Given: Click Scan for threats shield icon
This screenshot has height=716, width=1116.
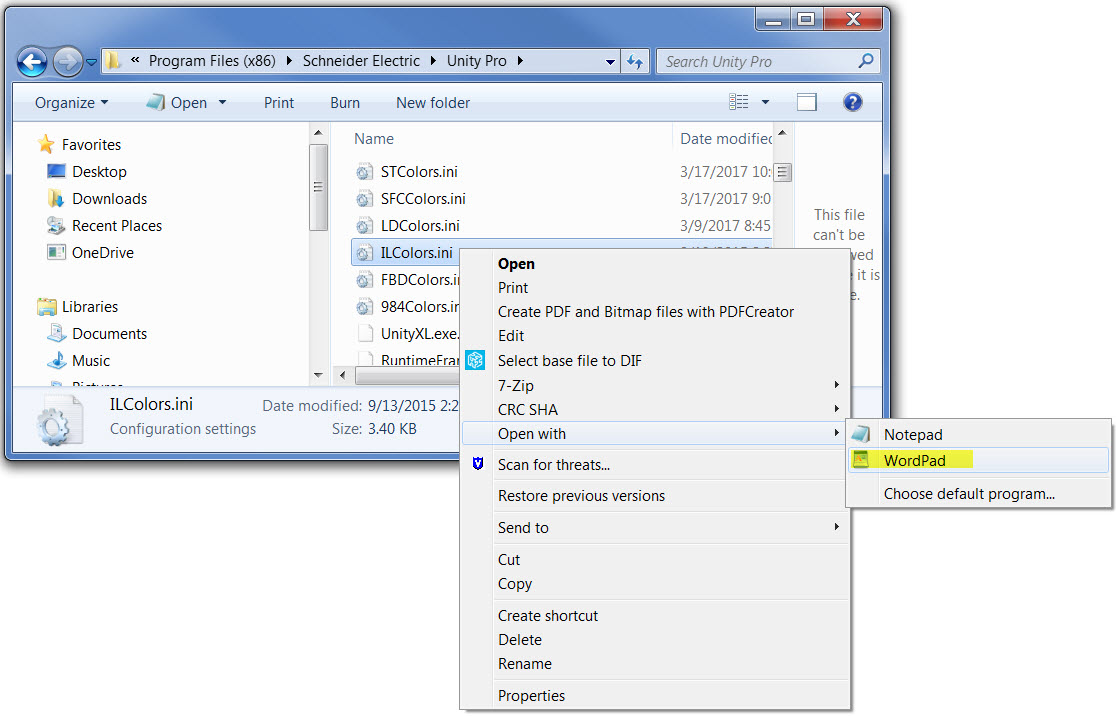Looking at the screenshot, I should [x=478, y=464].
